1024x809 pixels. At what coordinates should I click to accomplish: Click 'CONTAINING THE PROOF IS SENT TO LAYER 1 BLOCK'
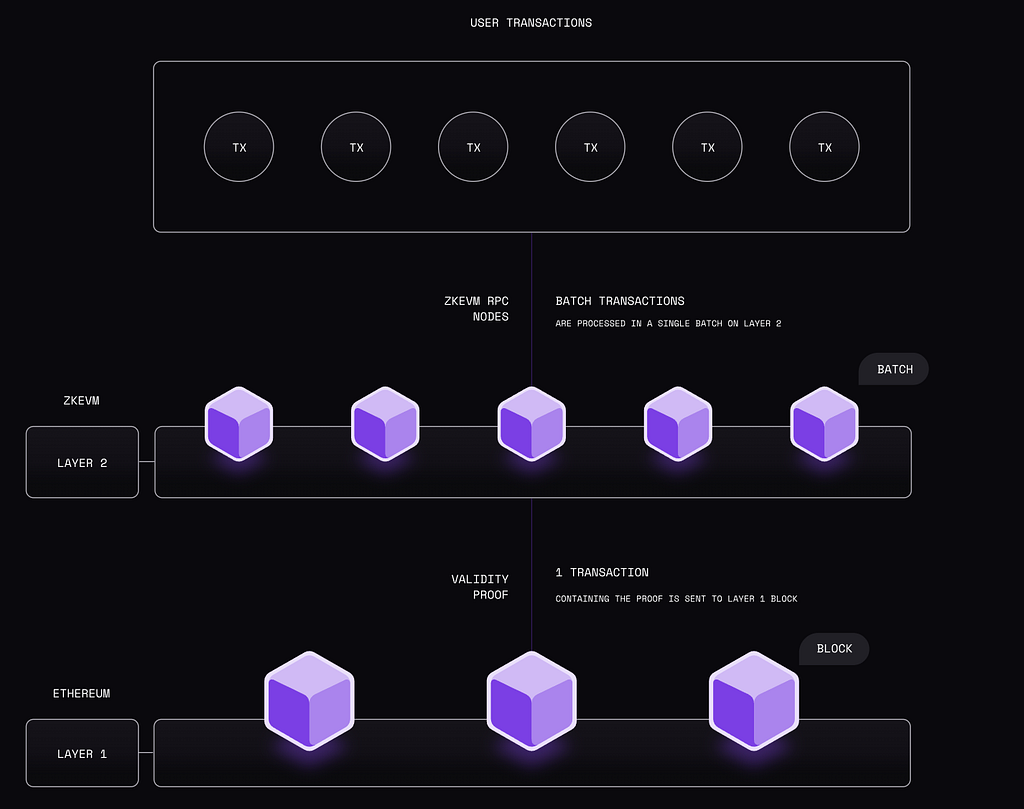676,599
